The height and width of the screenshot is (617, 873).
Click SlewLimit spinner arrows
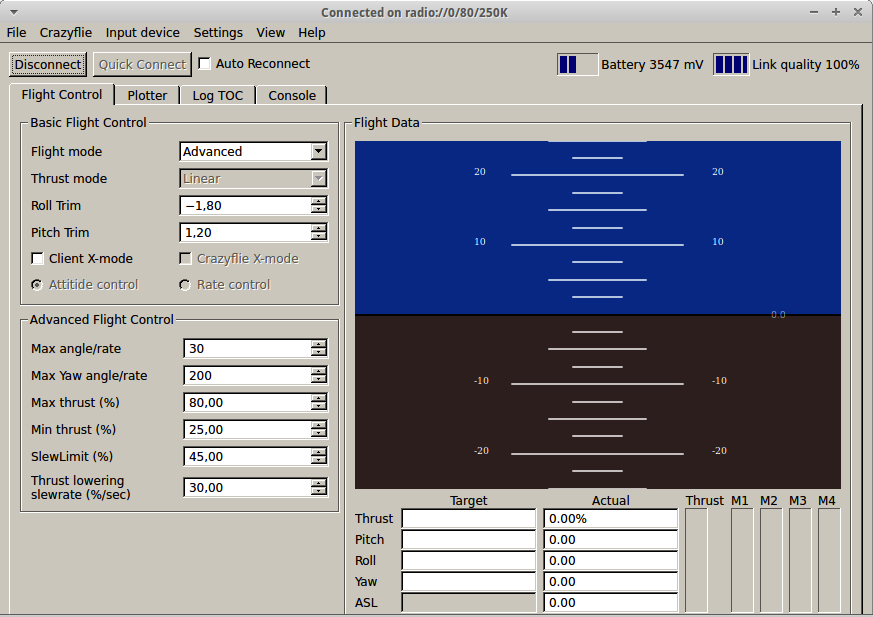coord(319,457)
